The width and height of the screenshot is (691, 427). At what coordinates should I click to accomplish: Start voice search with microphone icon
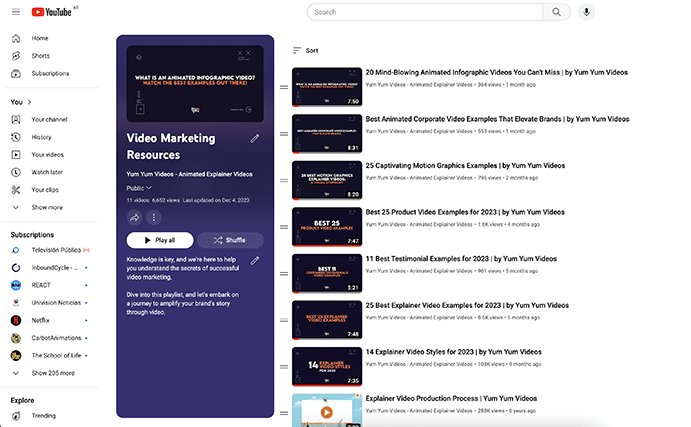click(586, 12)
